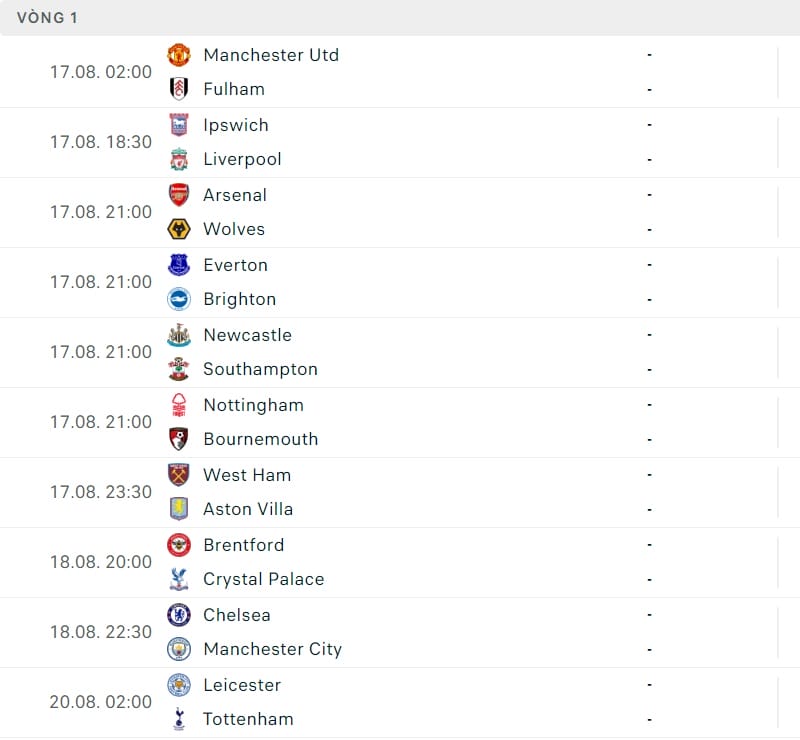Click the score dash for Nottingham
The width and height of the screenshot is (800, 740).
(x=649, y=405)
